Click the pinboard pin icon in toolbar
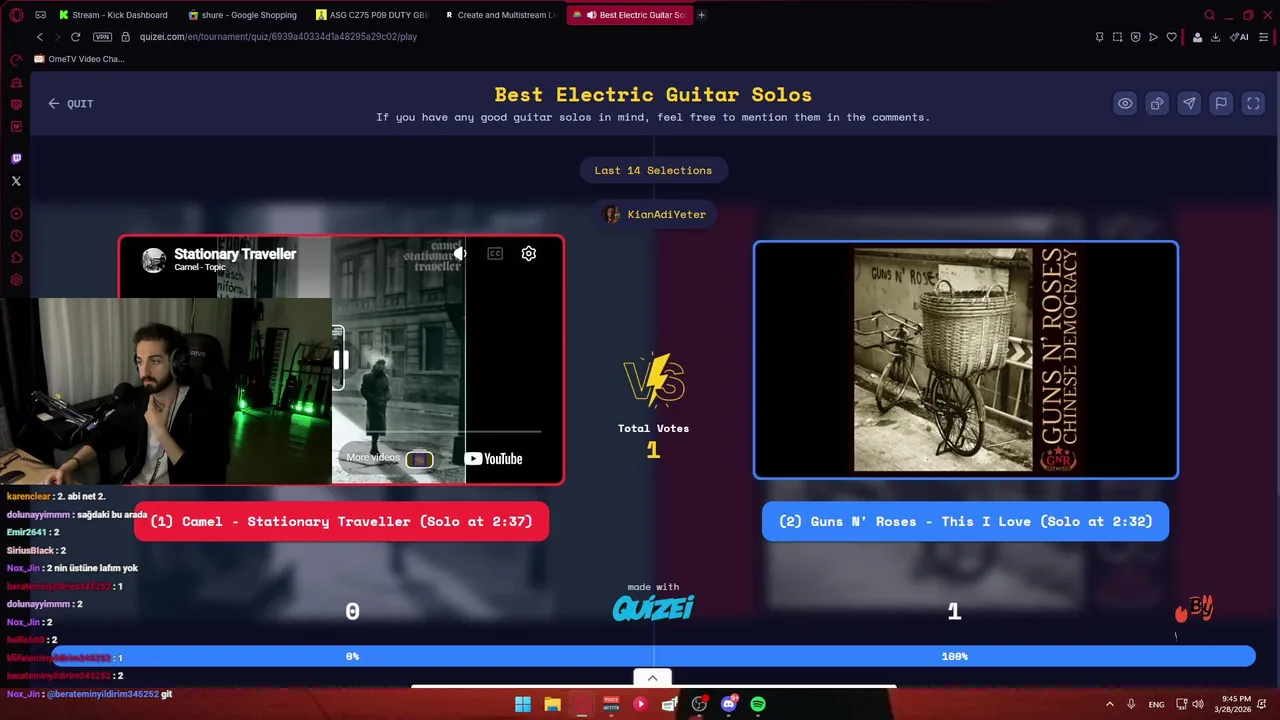Screen dimensions: 1280x720 [x=1099, y=37]
